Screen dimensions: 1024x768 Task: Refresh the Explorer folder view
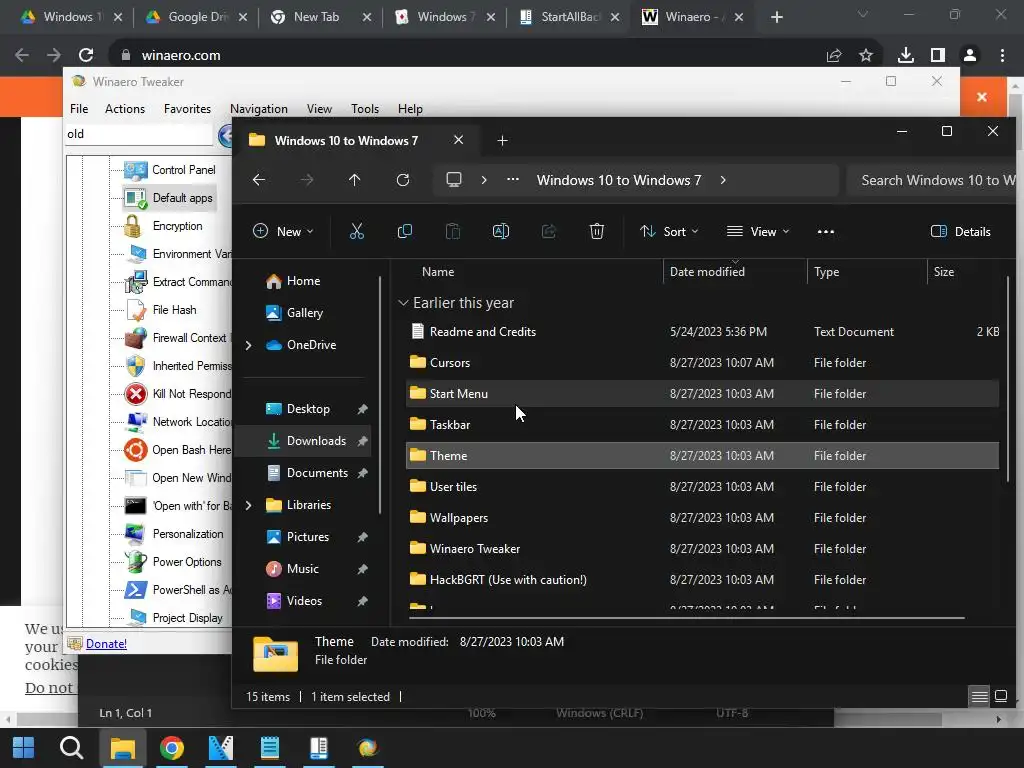(x=403, y=180)
